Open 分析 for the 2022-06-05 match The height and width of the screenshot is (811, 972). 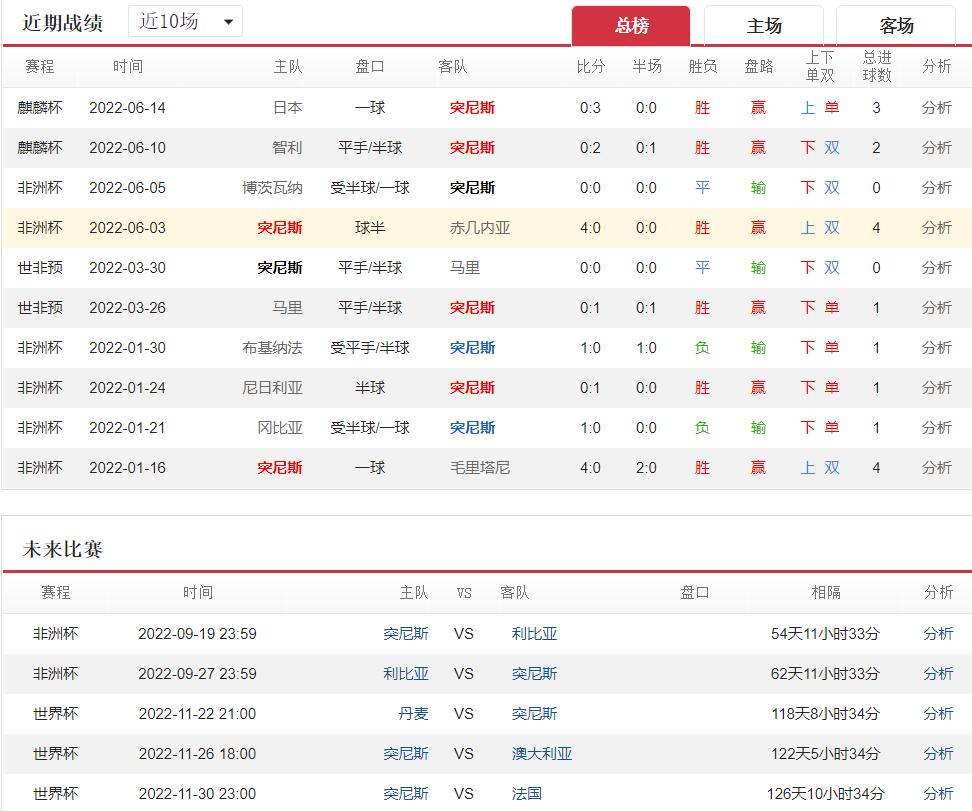tap(936, 188)
